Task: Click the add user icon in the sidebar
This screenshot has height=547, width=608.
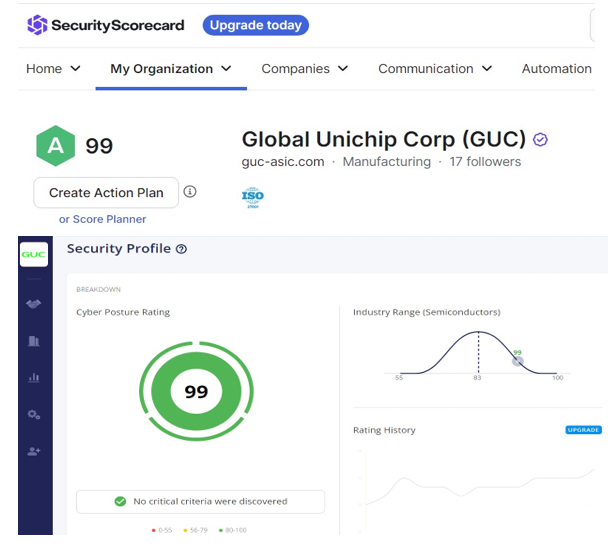Action: point(34,451)
